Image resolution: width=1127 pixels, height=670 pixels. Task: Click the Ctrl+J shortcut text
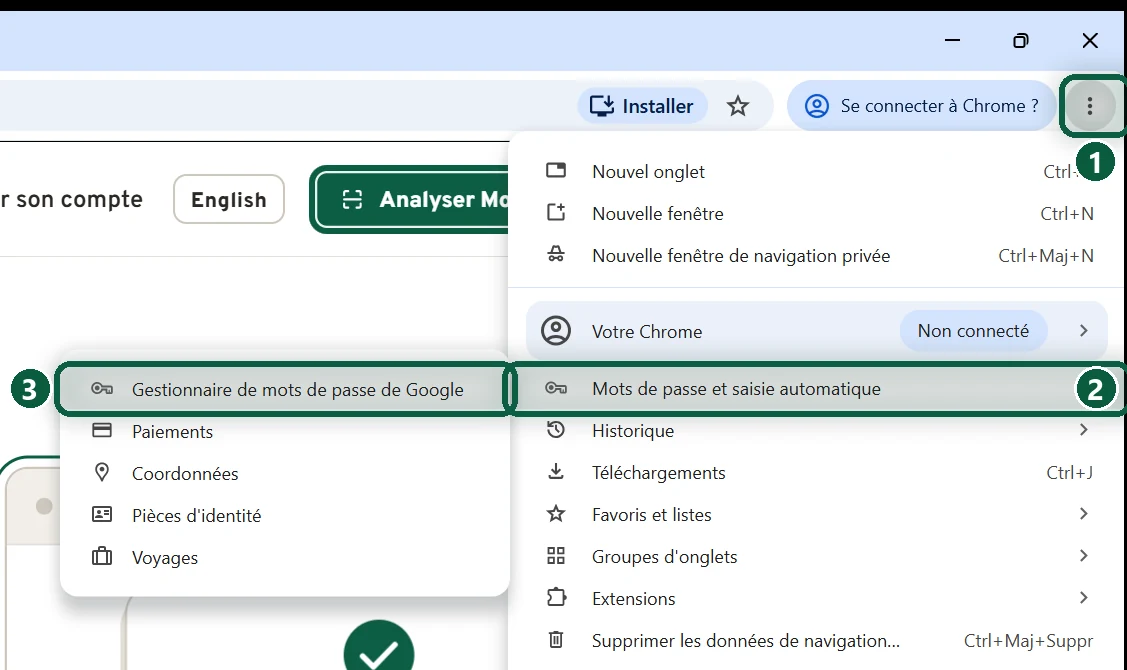(1070, 473)
